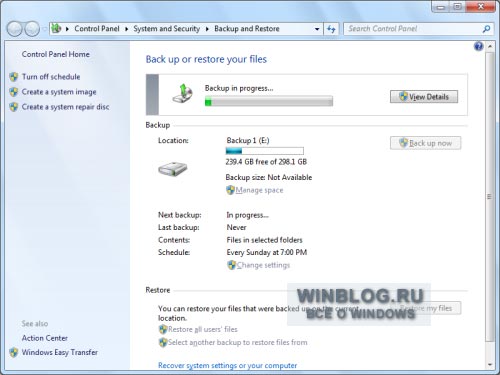The image size is (500, 375).
Task: Click the Back up now button
Action: pyautogui.click(x=426, y=143)
